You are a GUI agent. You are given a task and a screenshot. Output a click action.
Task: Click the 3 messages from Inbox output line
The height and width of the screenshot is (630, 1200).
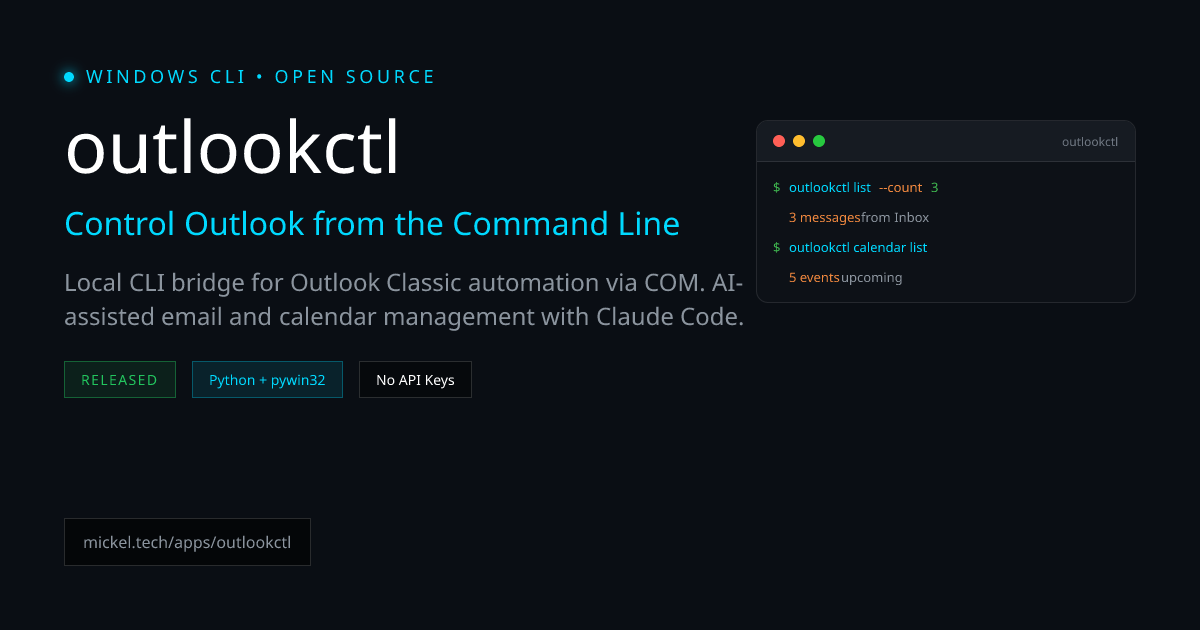[858, 217]
